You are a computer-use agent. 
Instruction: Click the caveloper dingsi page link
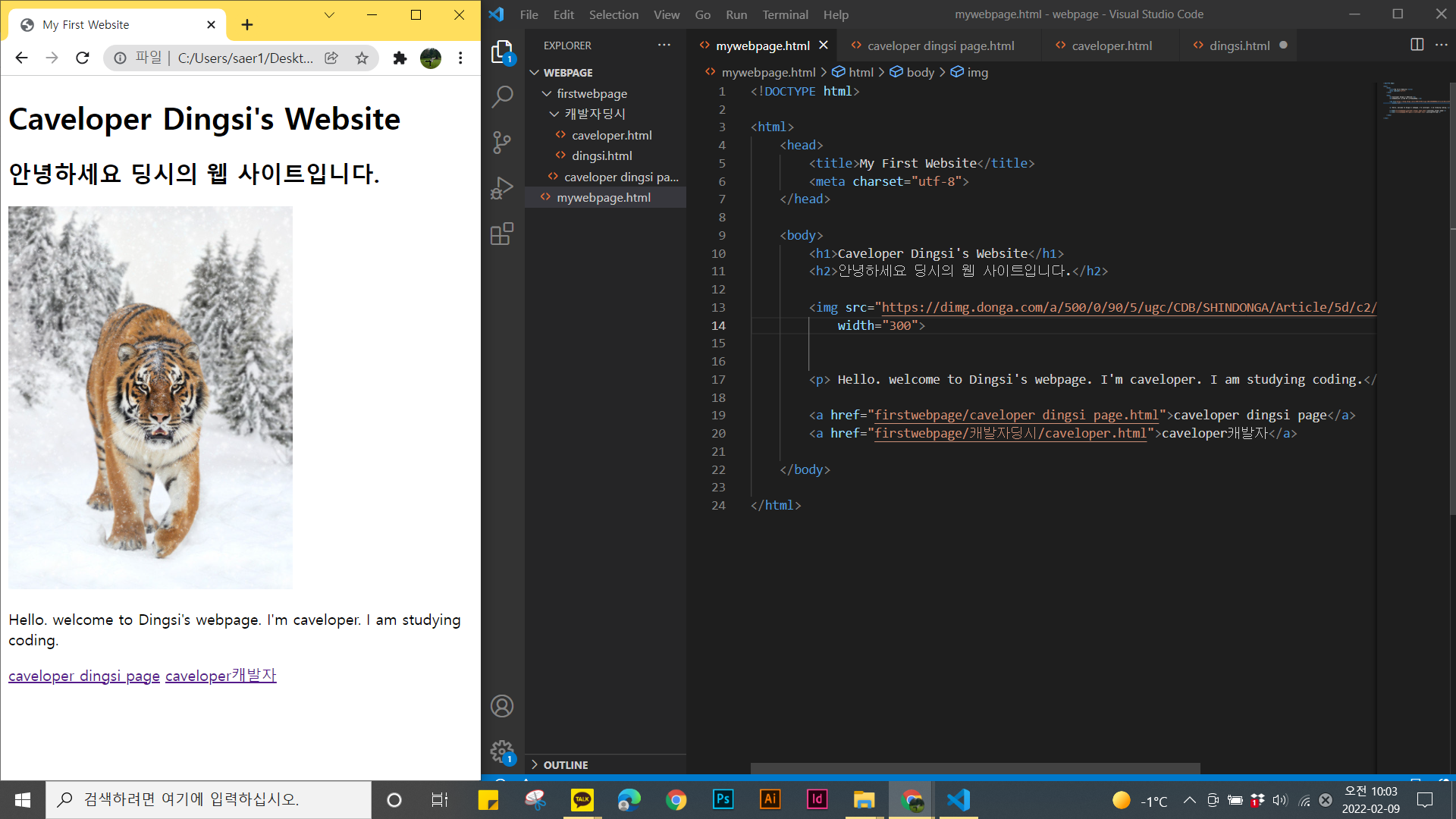(x=84, y=676)
